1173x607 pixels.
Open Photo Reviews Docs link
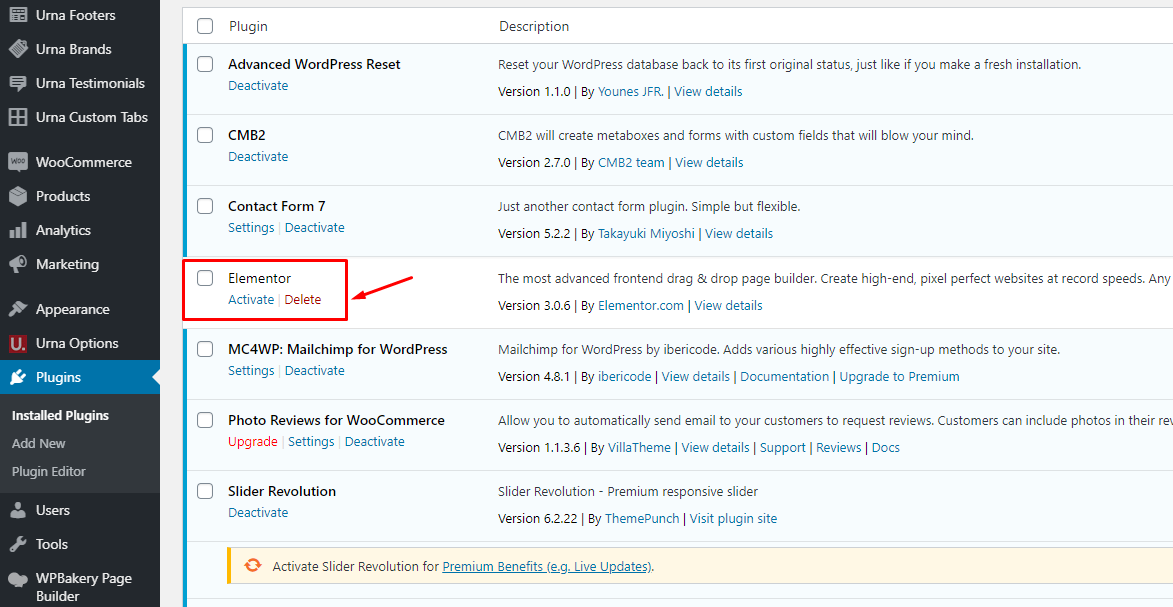pyautogui.click(x=886, y=448)
